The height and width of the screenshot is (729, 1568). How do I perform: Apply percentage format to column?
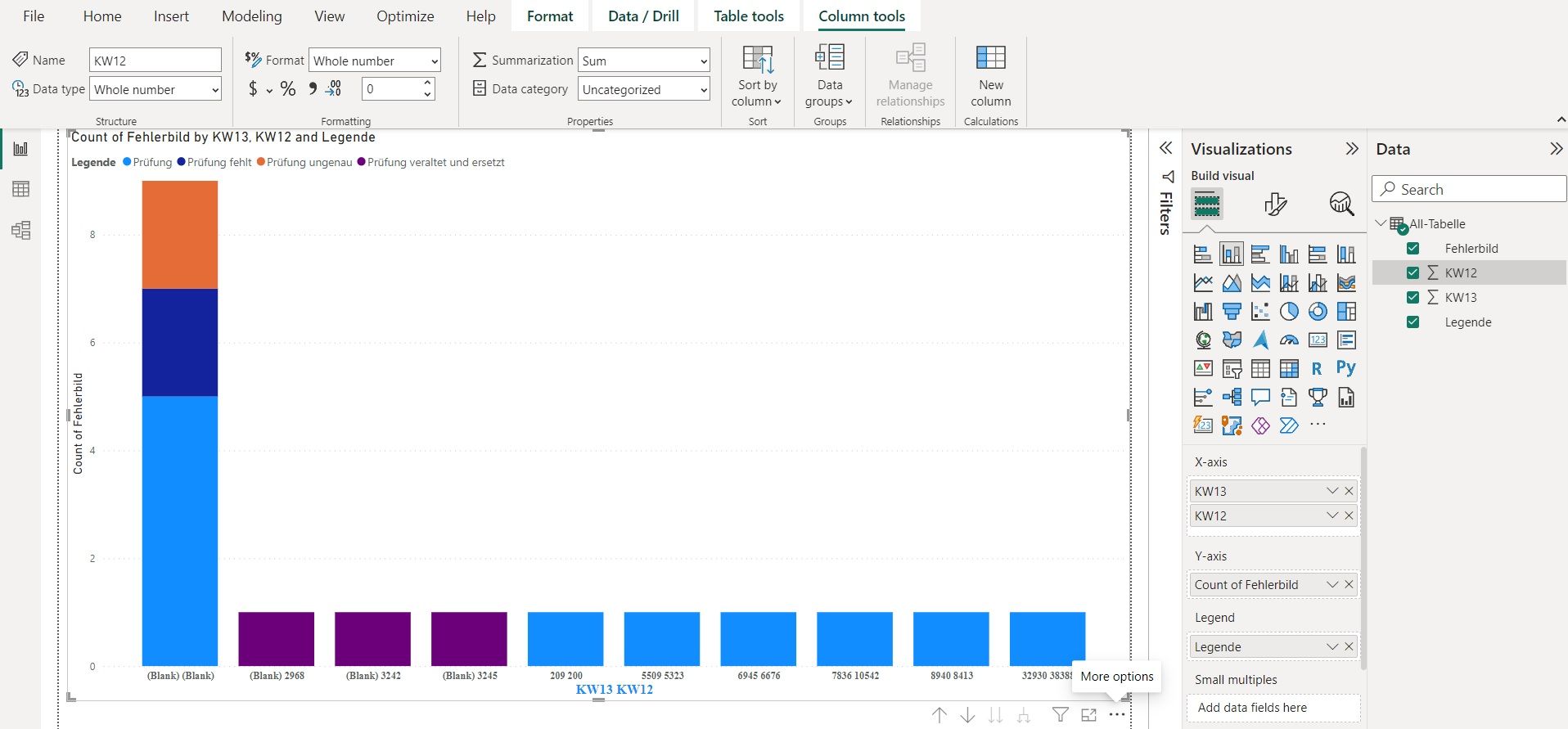[288, 89]
